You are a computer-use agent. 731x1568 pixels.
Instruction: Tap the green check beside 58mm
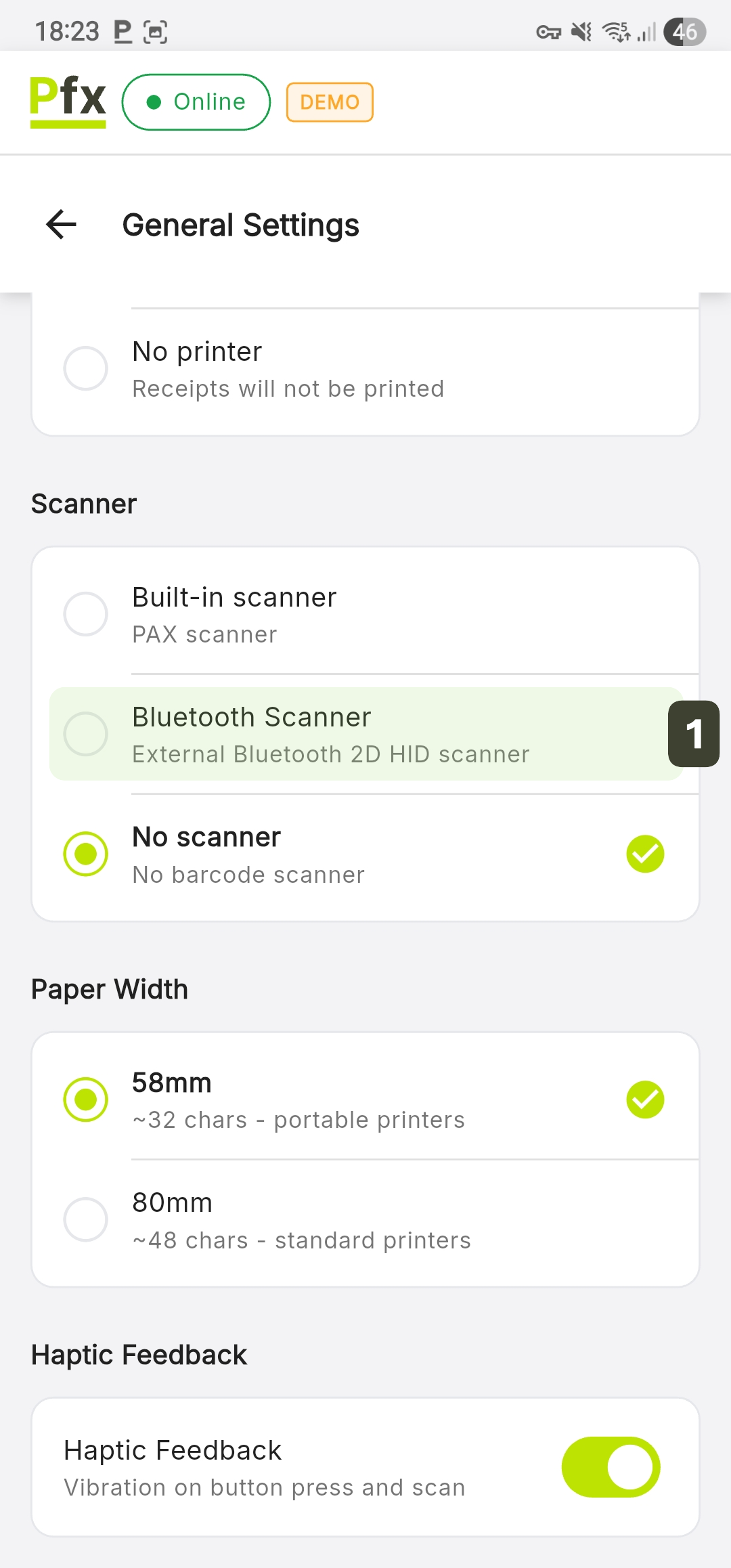(645, 1099)
